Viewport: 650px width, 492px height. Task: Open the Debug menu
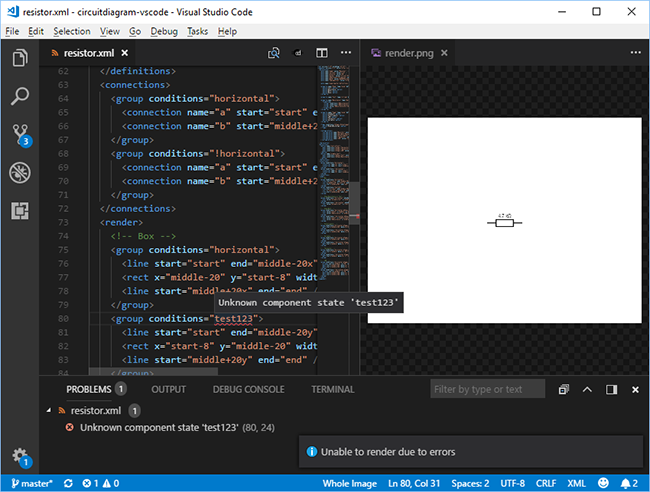click(x=164, y=31)
